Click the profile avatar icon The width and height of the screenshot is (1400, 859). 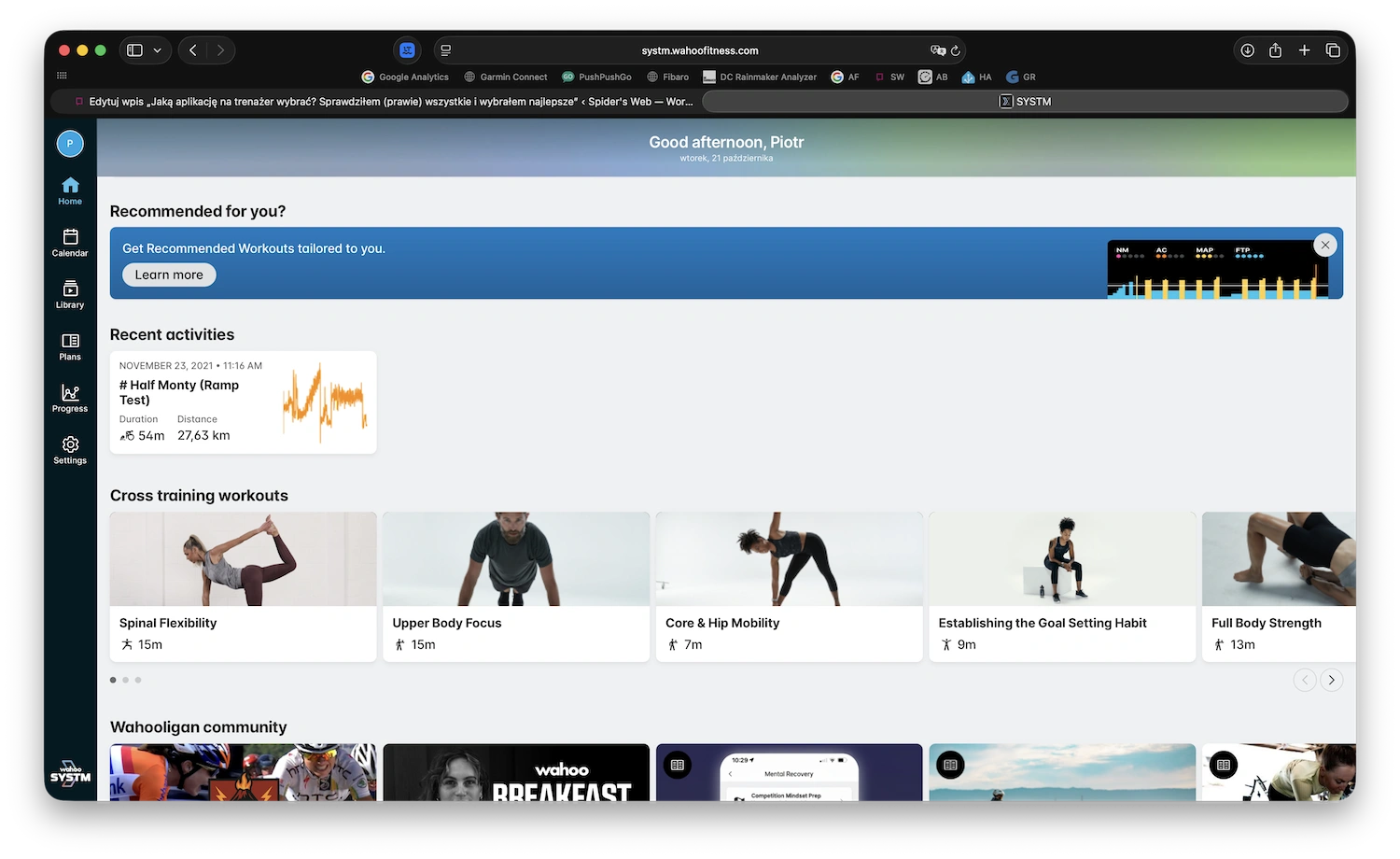[70, 144]
